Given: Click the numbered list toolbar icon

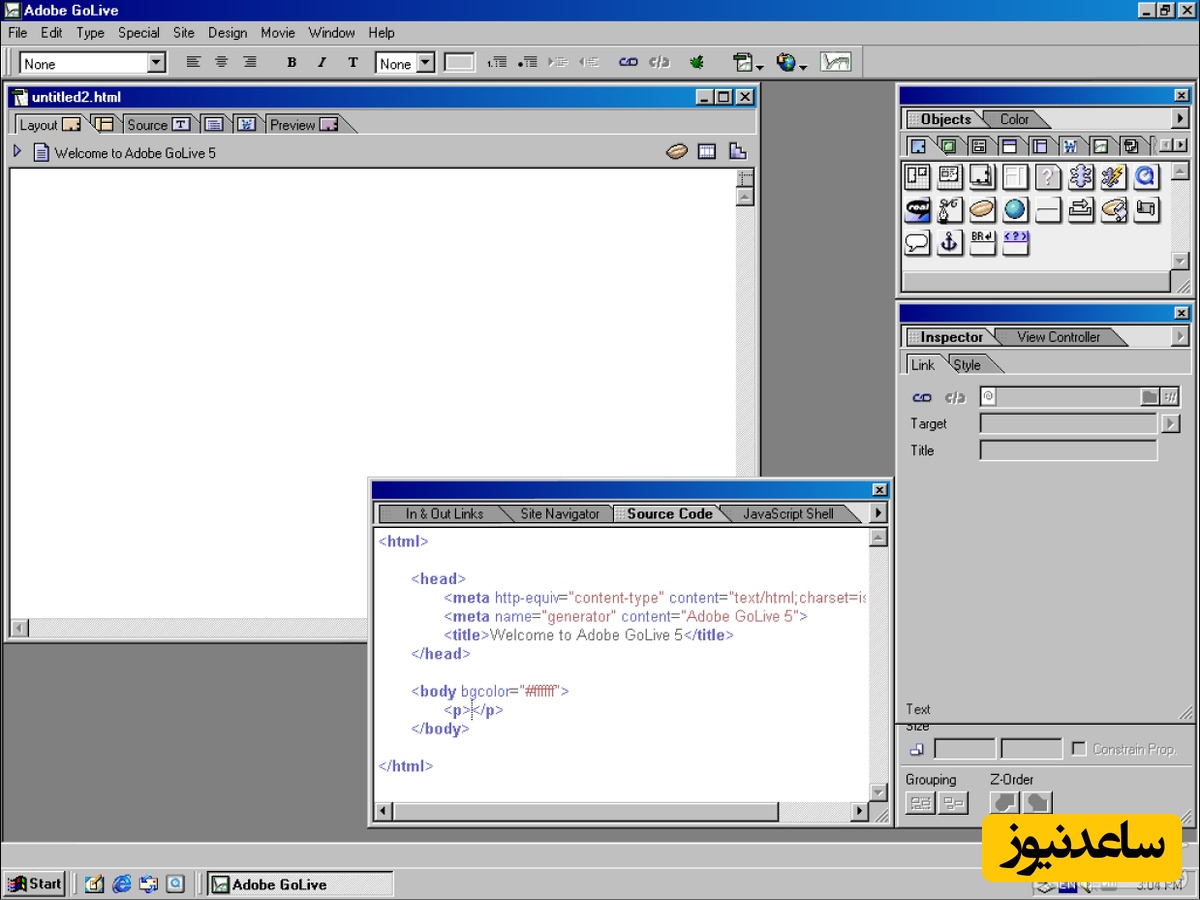Looking at the screenshot, I should (497, 63).
